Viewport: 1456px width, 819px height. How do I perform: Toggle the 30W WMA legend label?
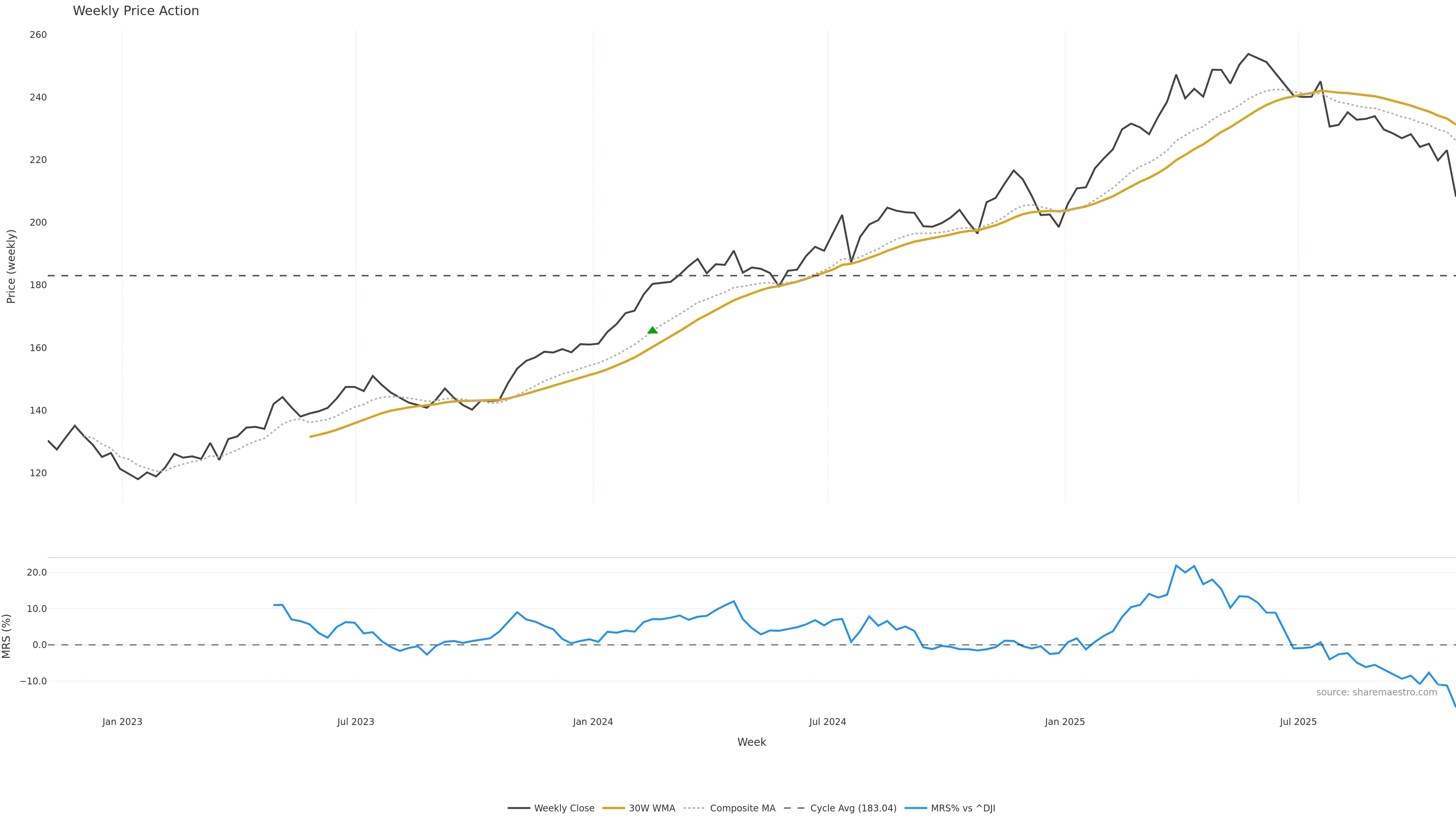(x=652, y=808)
